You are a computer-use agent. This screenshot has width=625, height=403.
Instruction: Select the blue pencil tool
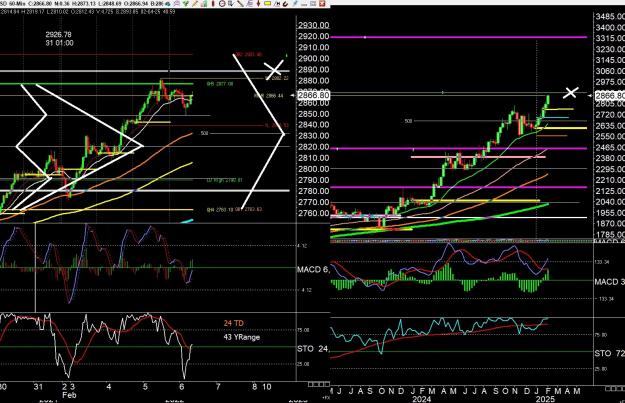click(295, 4)
